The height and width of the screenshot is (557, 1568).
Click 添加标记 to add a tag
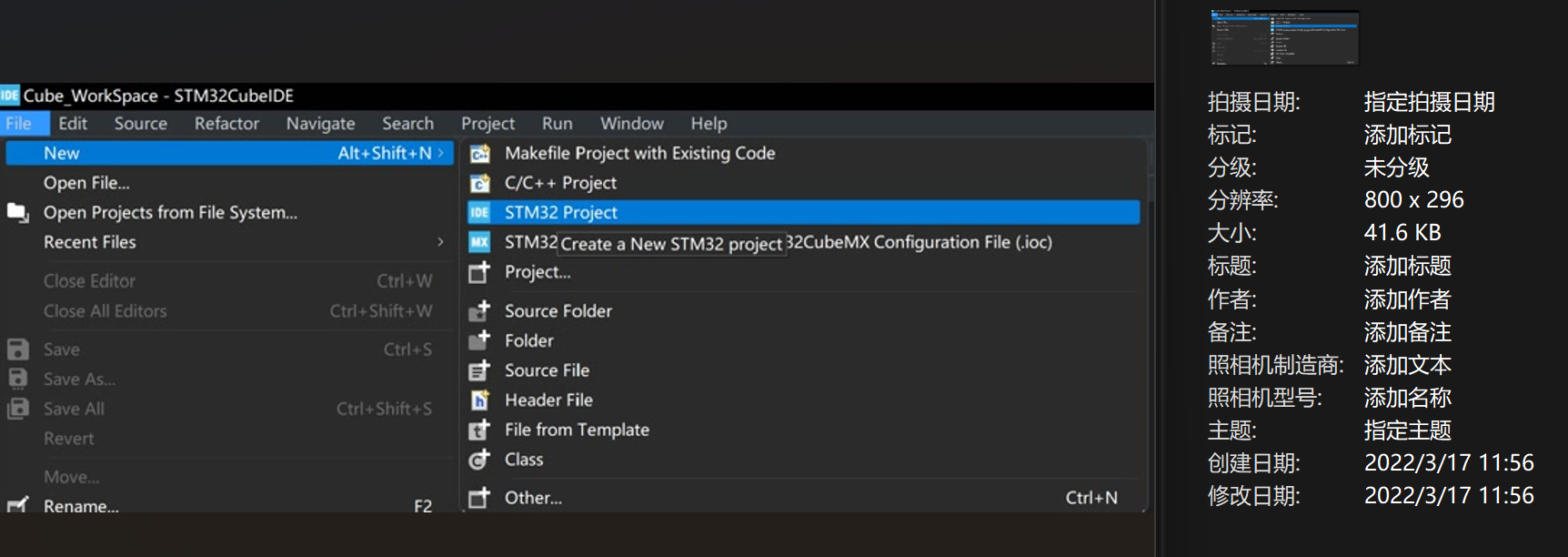click(x=1407, y=135)
